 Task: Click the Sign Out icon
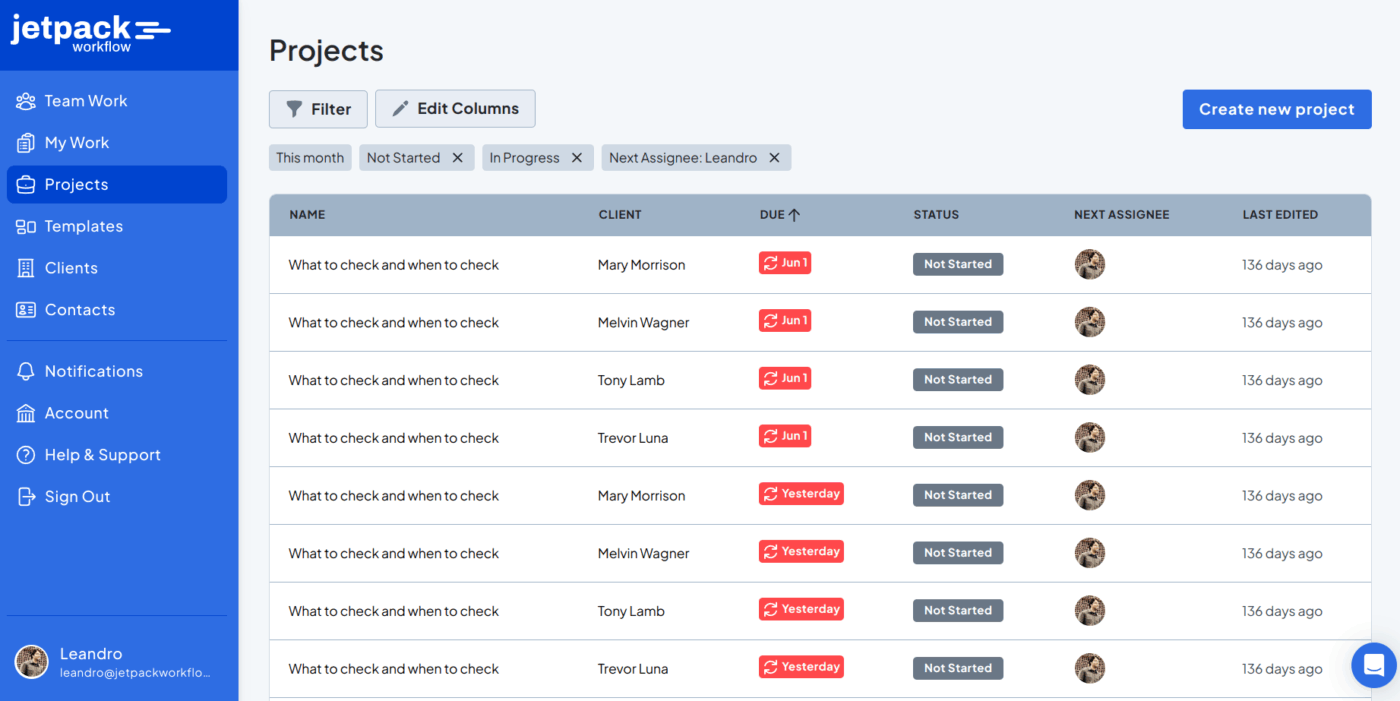click(x=24, y=497)
